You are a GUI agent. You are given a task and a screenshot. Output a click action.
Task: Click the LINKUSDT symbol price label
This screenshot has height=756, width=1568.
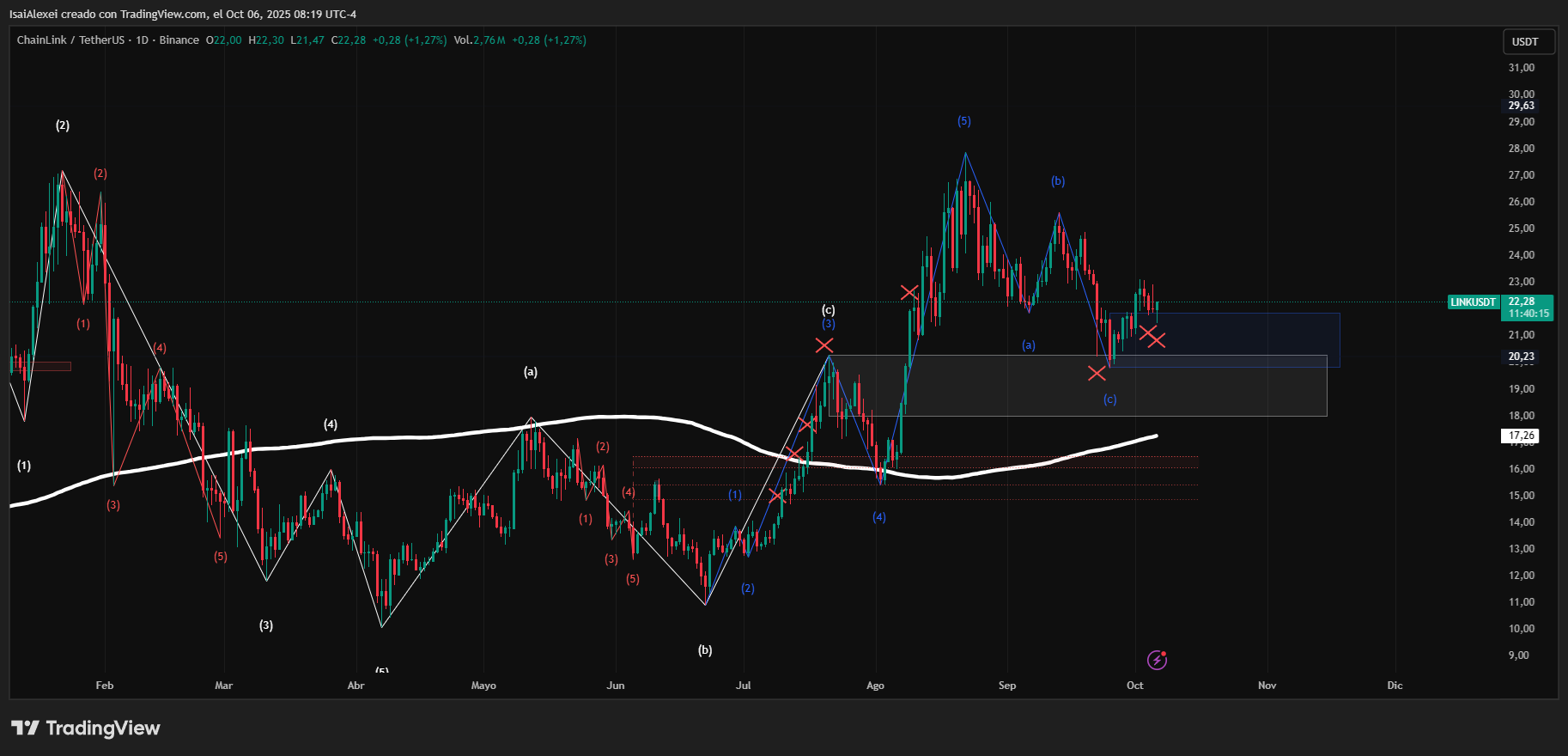1473,302
